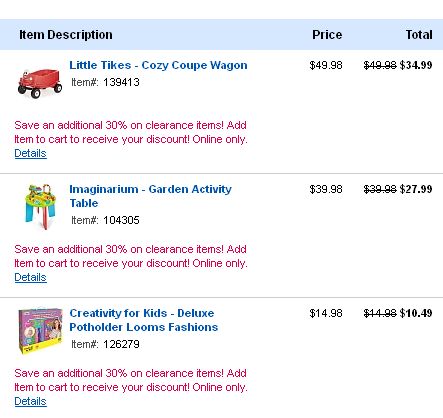Screen dimensions: 443x418
Task: Open Details link under the potholder looms promotion
Action: point(30,401)
